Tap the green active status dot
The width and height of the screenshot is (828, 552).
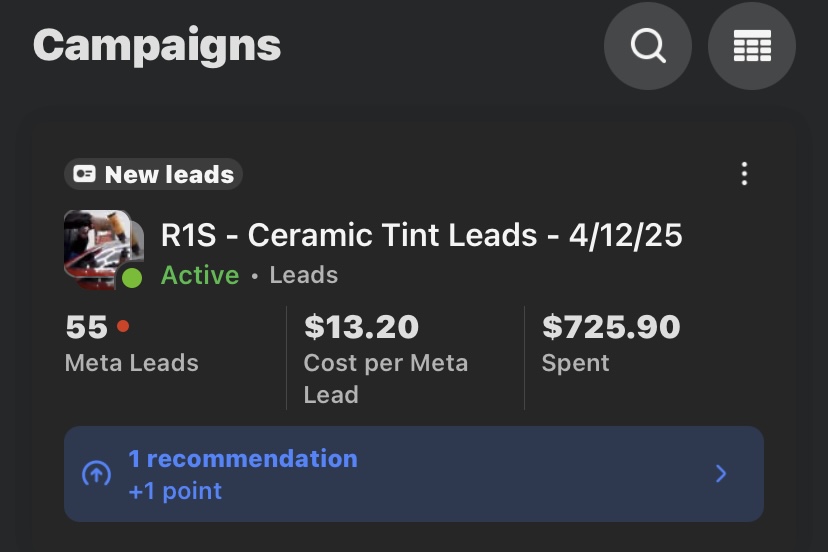[x=132, y=277]
